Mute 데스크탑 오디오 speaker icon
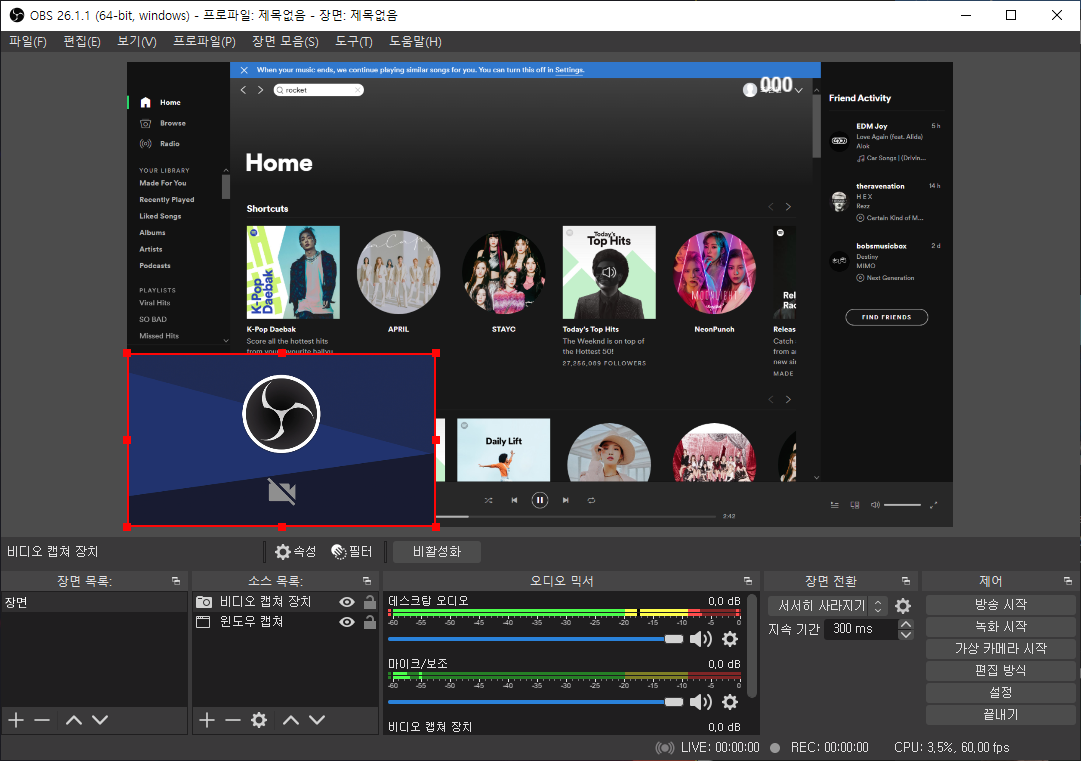The width and height of the screenshot is (1081, 761). (700, 639)
